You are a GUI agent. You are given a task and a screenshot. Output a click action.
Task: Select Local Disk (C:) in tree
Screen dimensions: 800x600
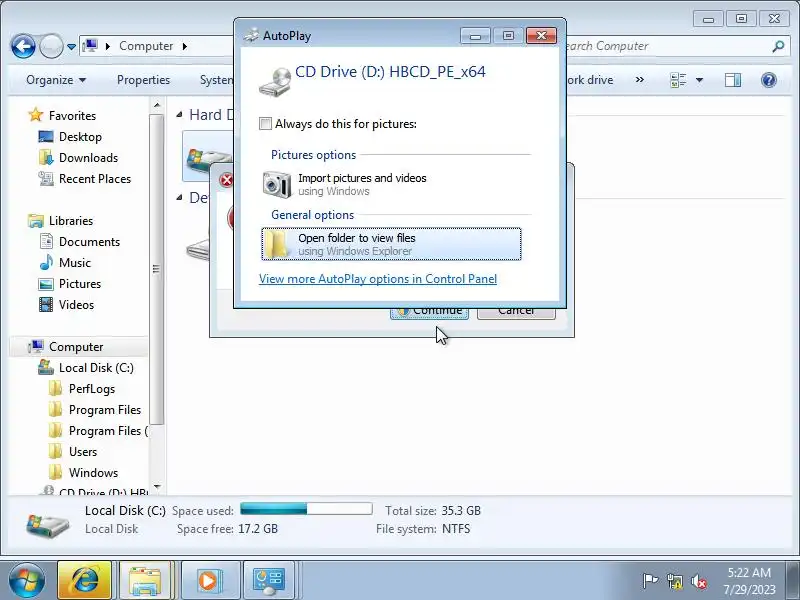pyautogui.click(x=96, y=368)
